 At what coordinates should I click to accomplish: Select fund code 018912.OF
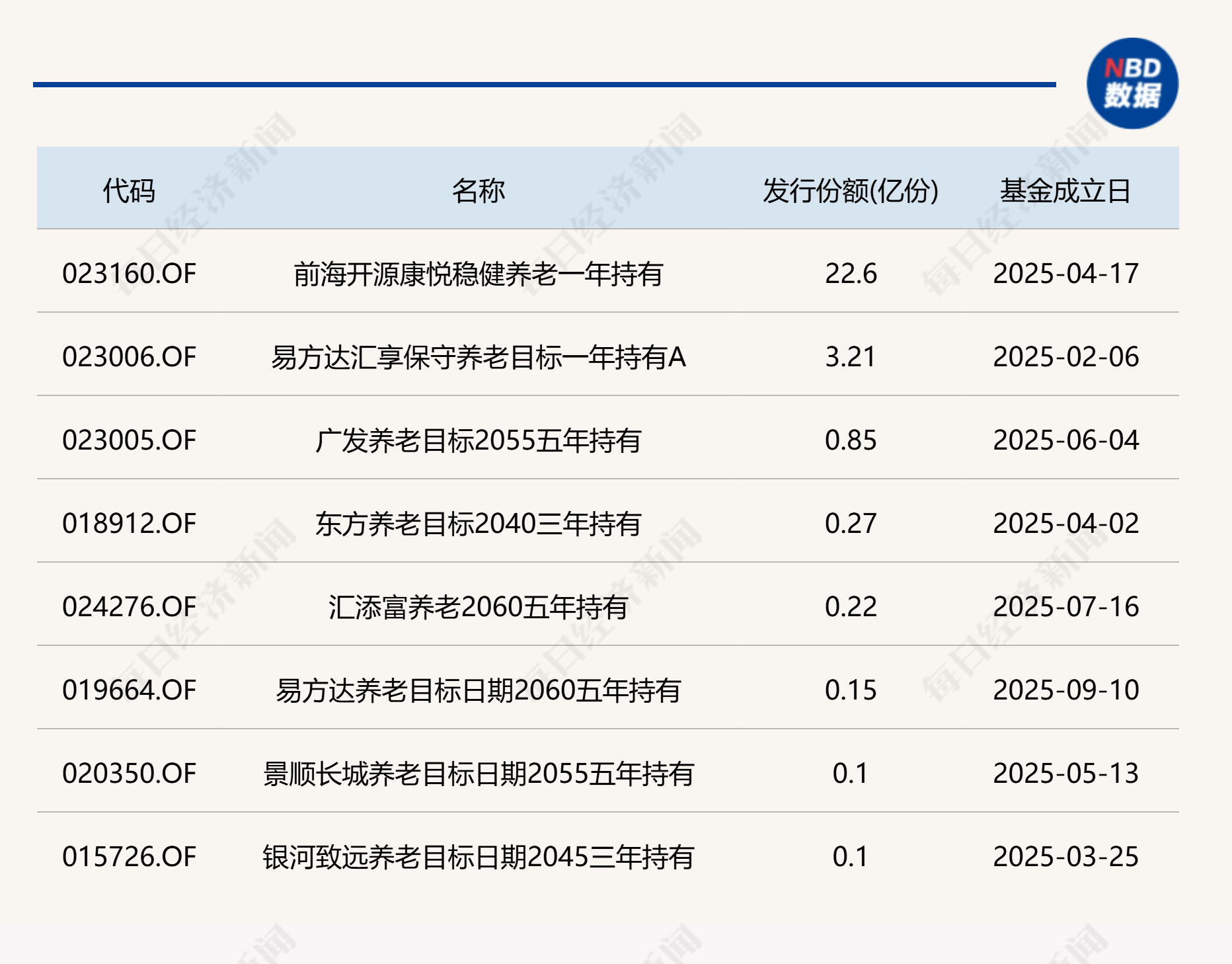point(130,522)
